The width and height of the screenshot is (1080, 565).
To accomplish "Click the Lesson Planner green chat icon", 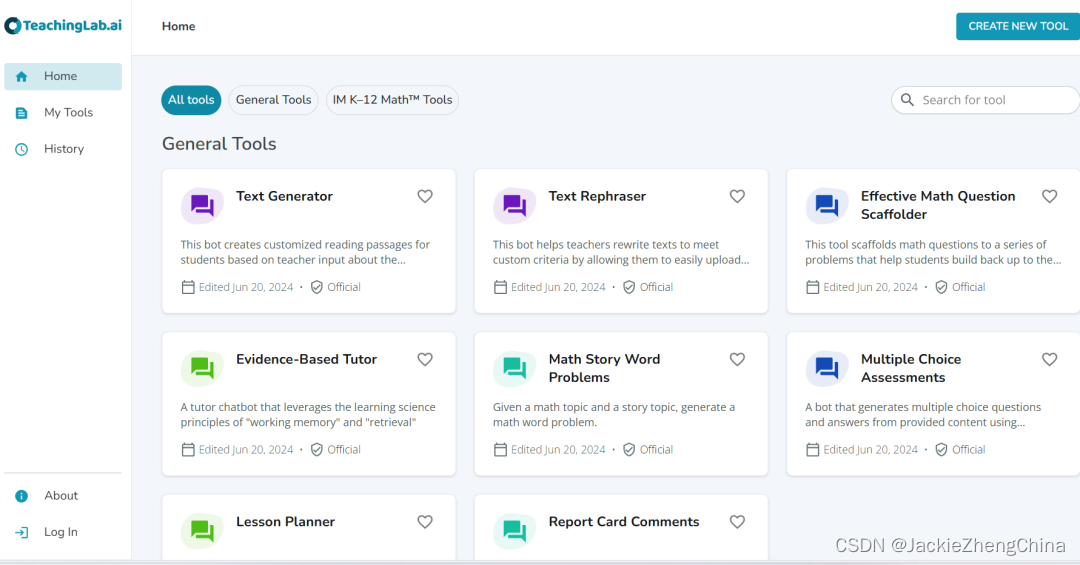I will pos(202,531).
